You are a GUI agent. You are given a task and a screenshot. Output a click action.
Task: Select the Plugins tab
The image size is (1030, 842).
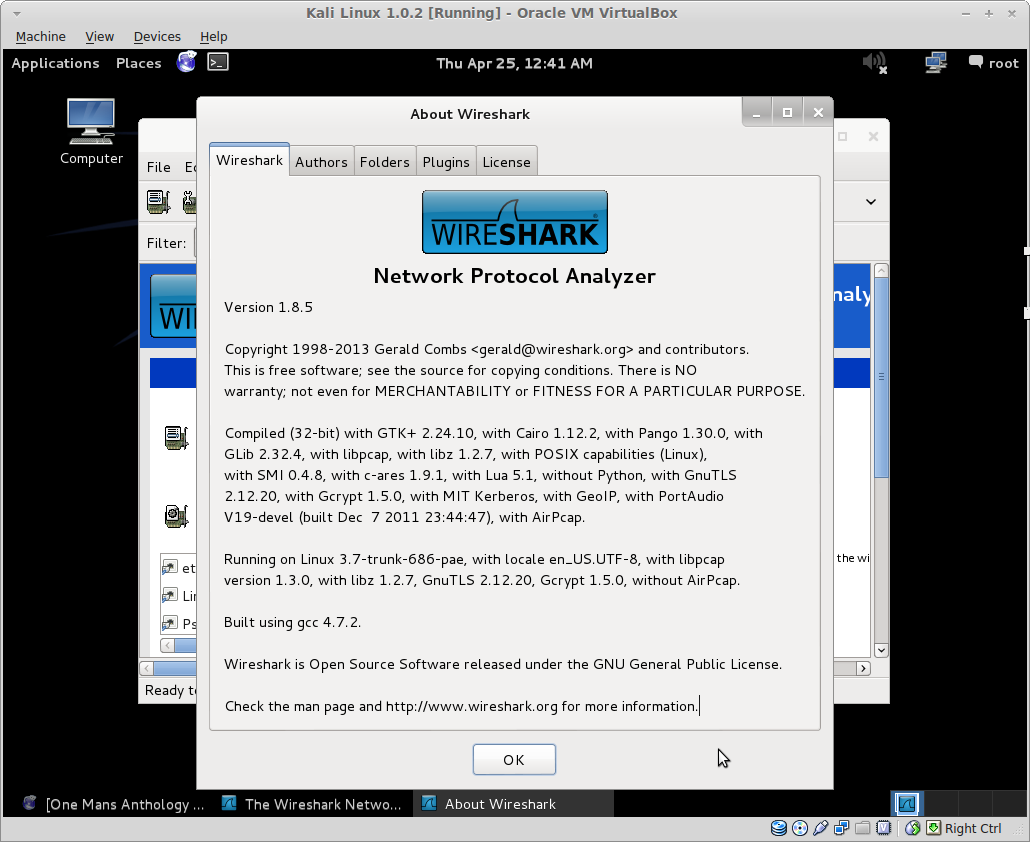[x=446, y=162]
